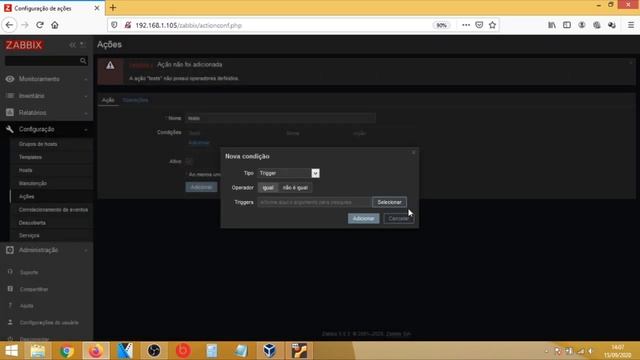Bookmark this page with star icon
This screenshot has width=640, height=360.
pyautogui.click(x=493, y=25)
